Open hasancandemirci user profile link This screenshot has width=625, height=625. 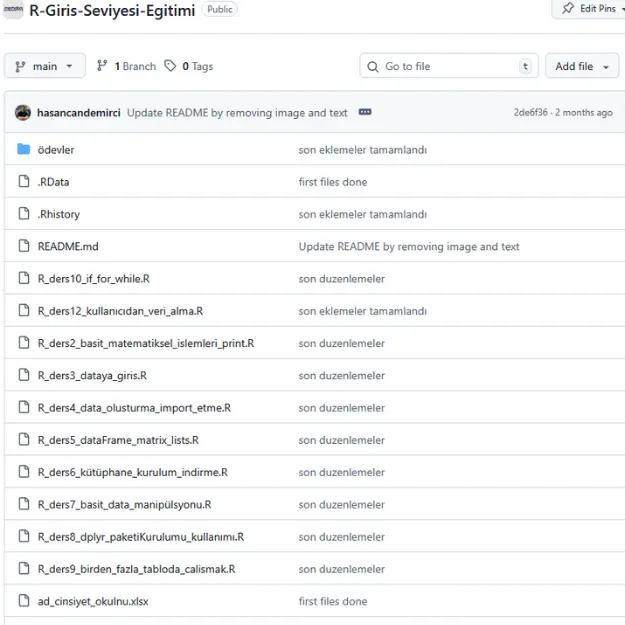(x=79, y=113)
